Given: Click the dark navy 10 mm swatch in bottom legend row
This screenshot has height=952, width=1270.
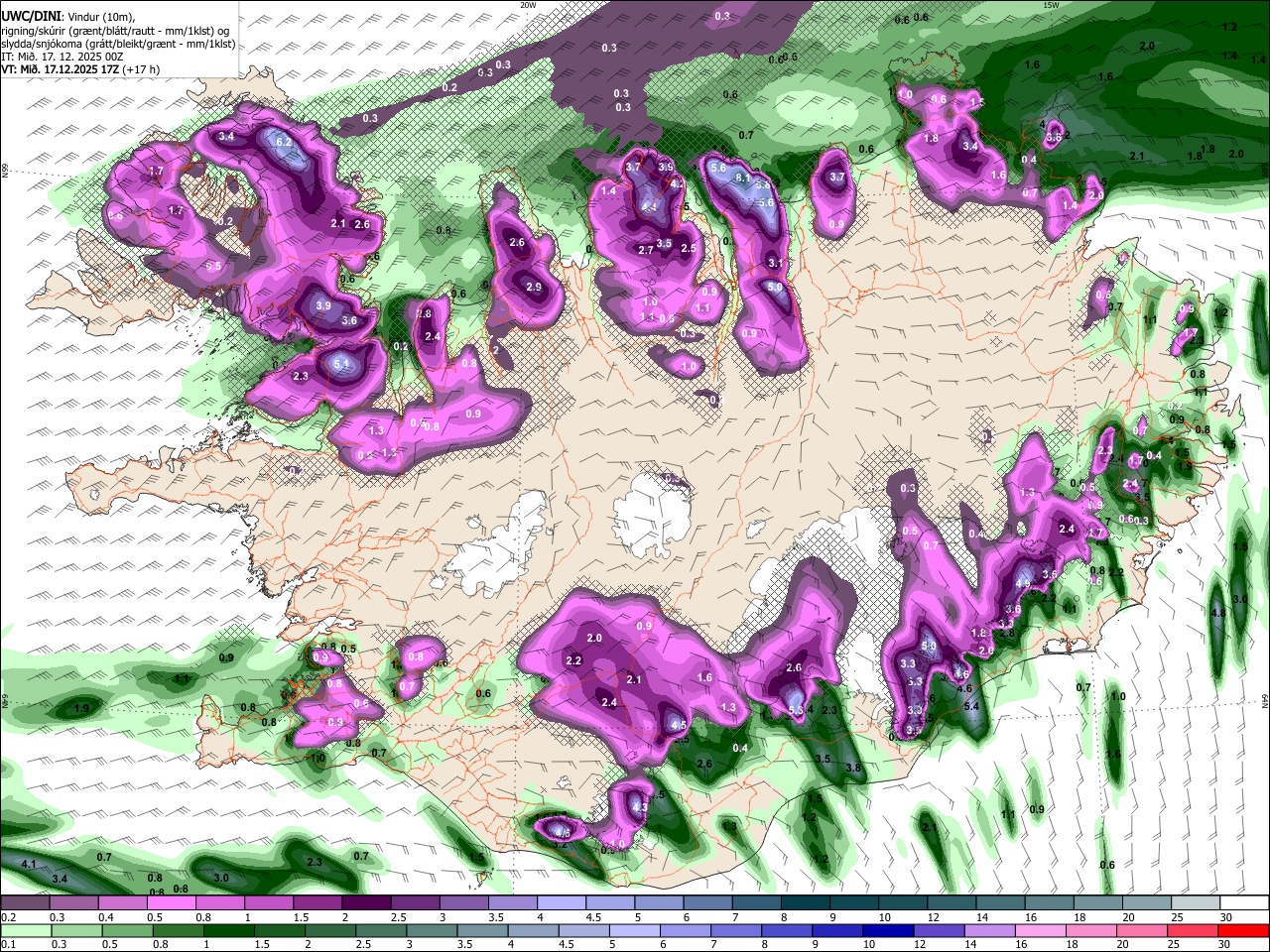Looking at the screenshot, I should [x=888, y=930].
